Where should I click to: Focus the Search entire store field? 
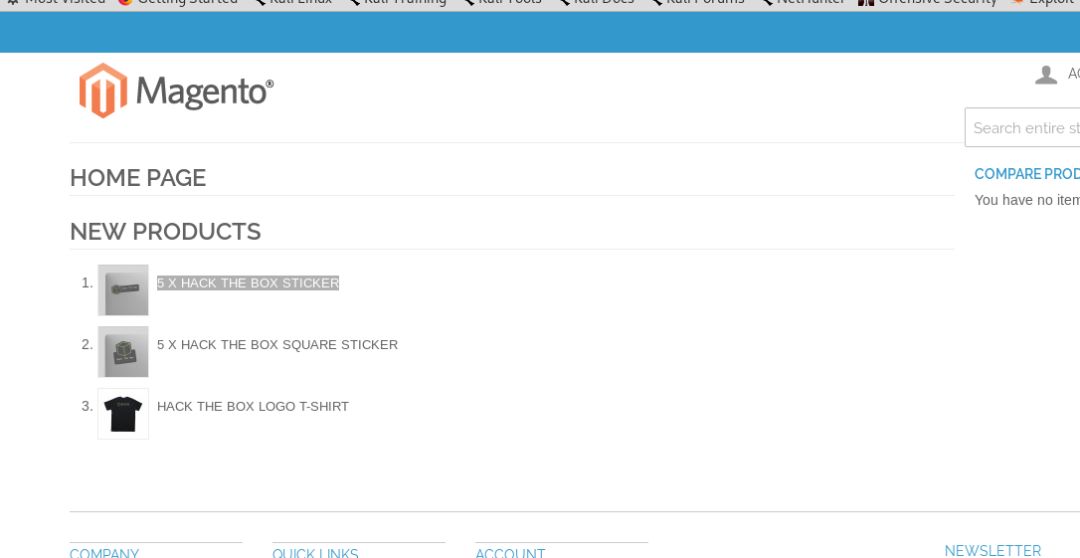click(x=1023, y=127)
